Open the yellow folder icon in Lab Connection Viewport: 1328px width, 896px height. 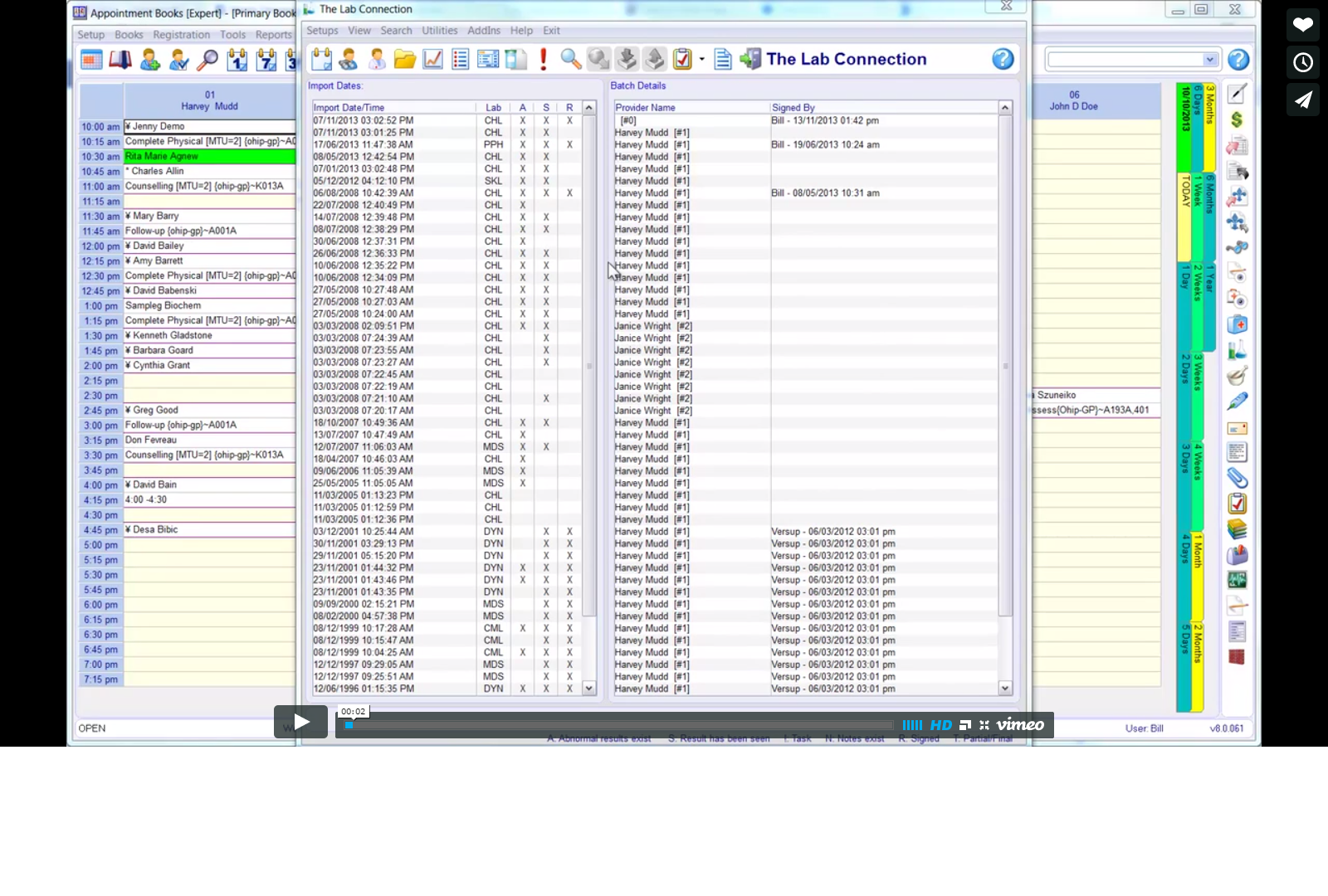[405, 59]
